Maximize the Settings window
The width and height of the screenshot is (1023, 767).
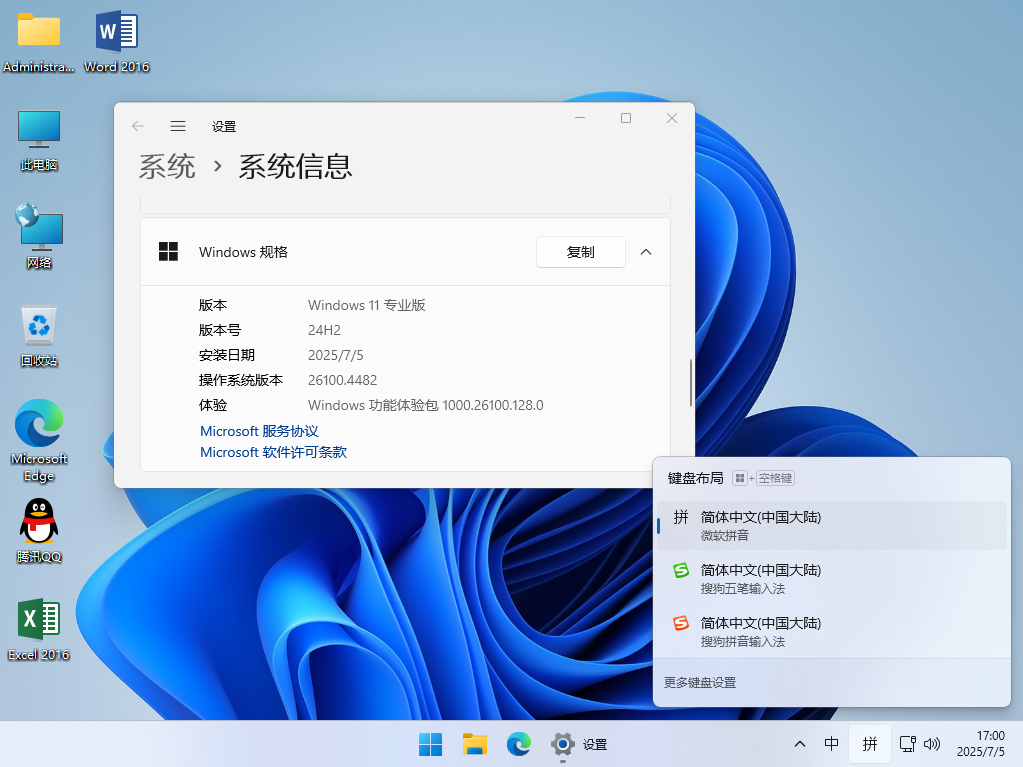tap(626, 118)
